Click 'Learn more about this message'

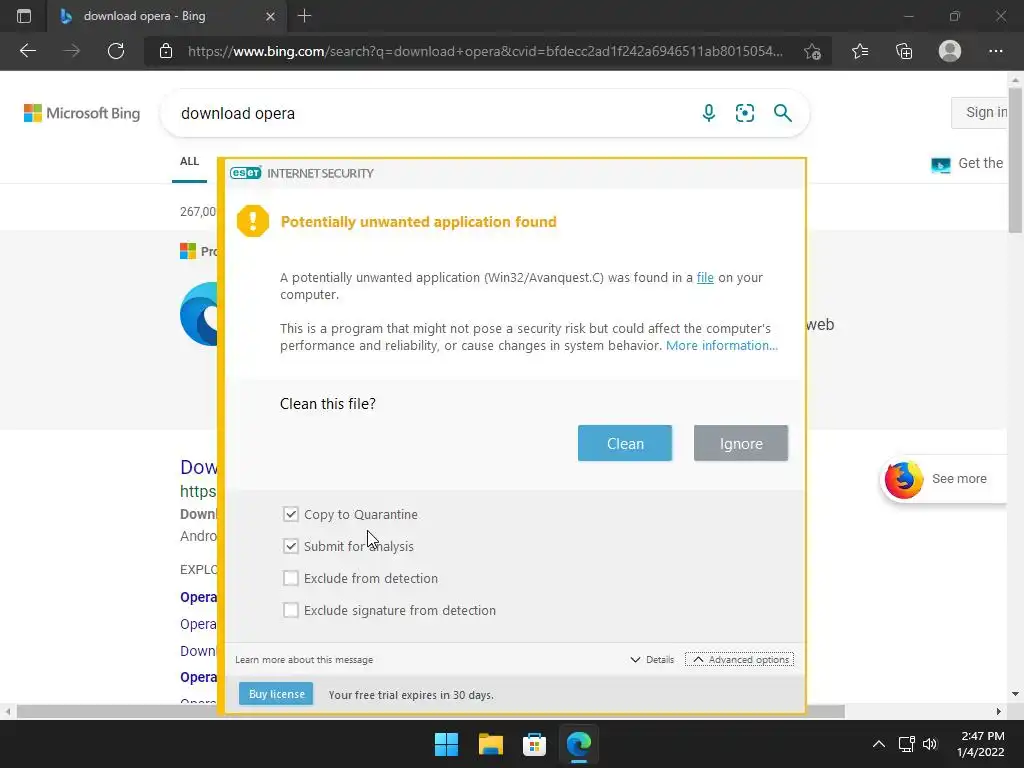pos(304,660)
